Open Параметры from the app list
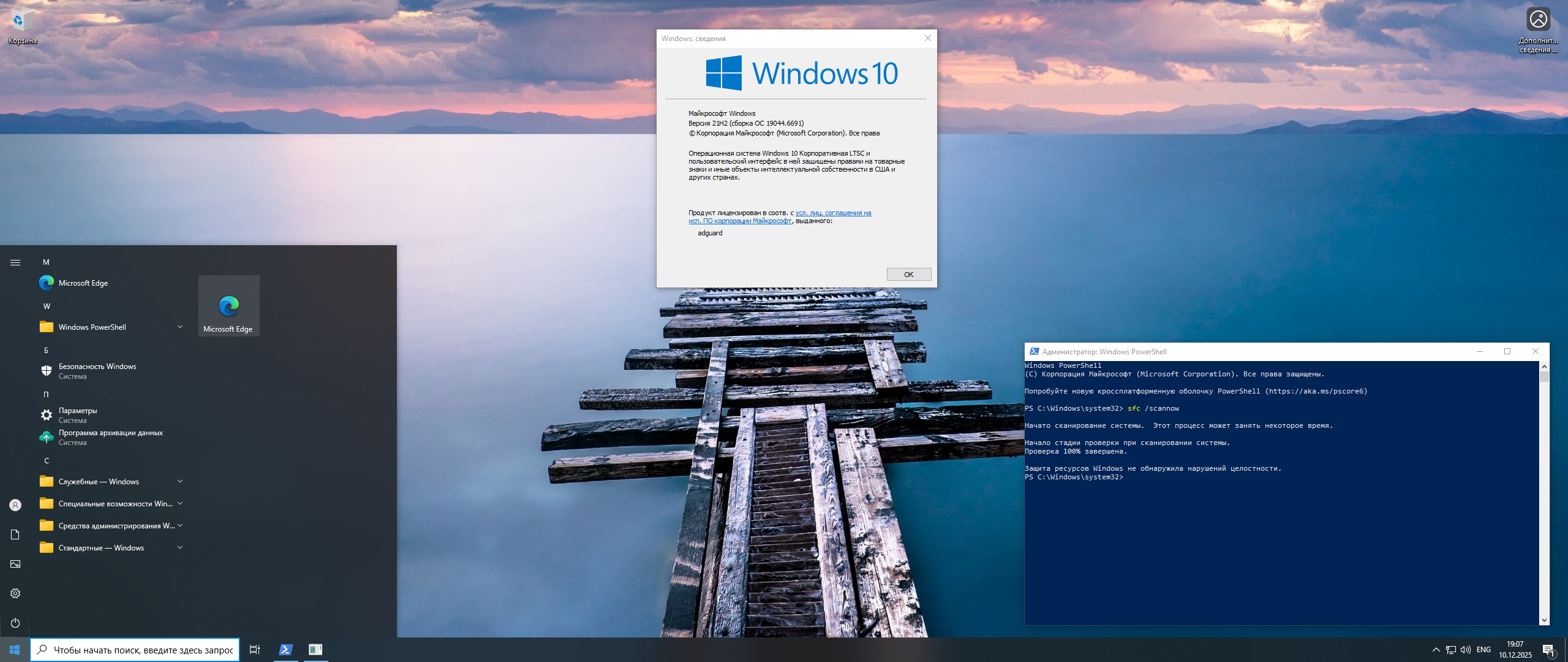Image resolution: width=1568 pixels, height=662 pixels. coord(78,414)
